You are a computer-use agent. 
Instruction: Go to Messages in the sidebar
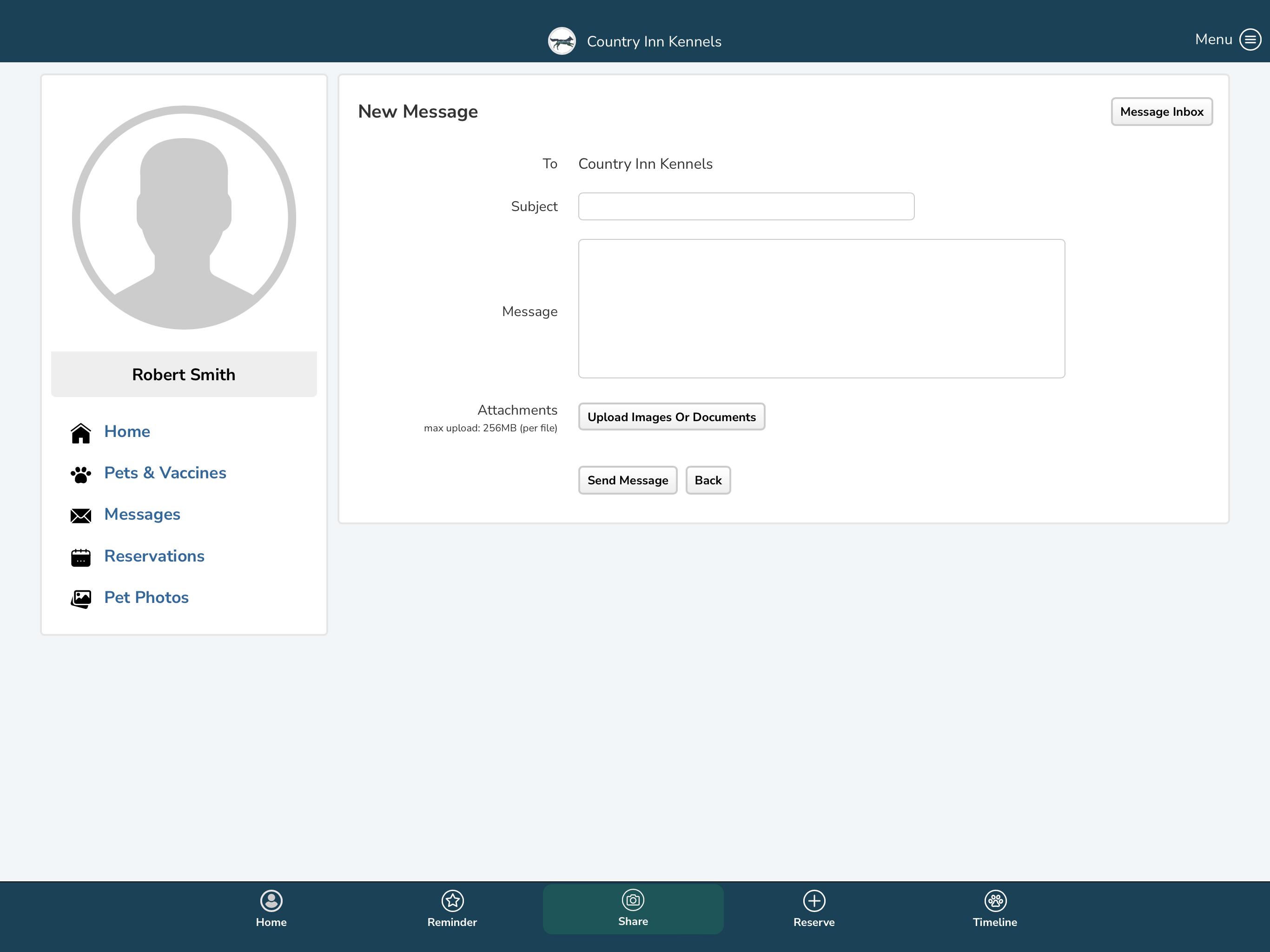coord(142,514)
